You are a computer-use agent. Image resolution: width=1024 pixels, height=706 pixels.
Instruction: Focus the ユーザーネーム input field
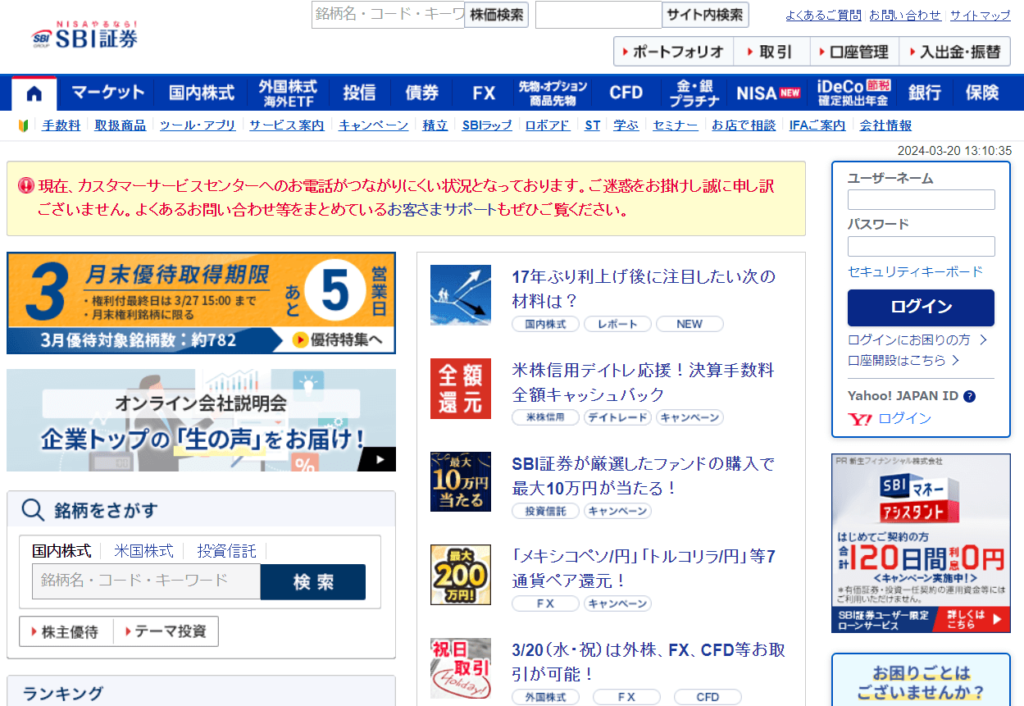[x=921, y=200]
